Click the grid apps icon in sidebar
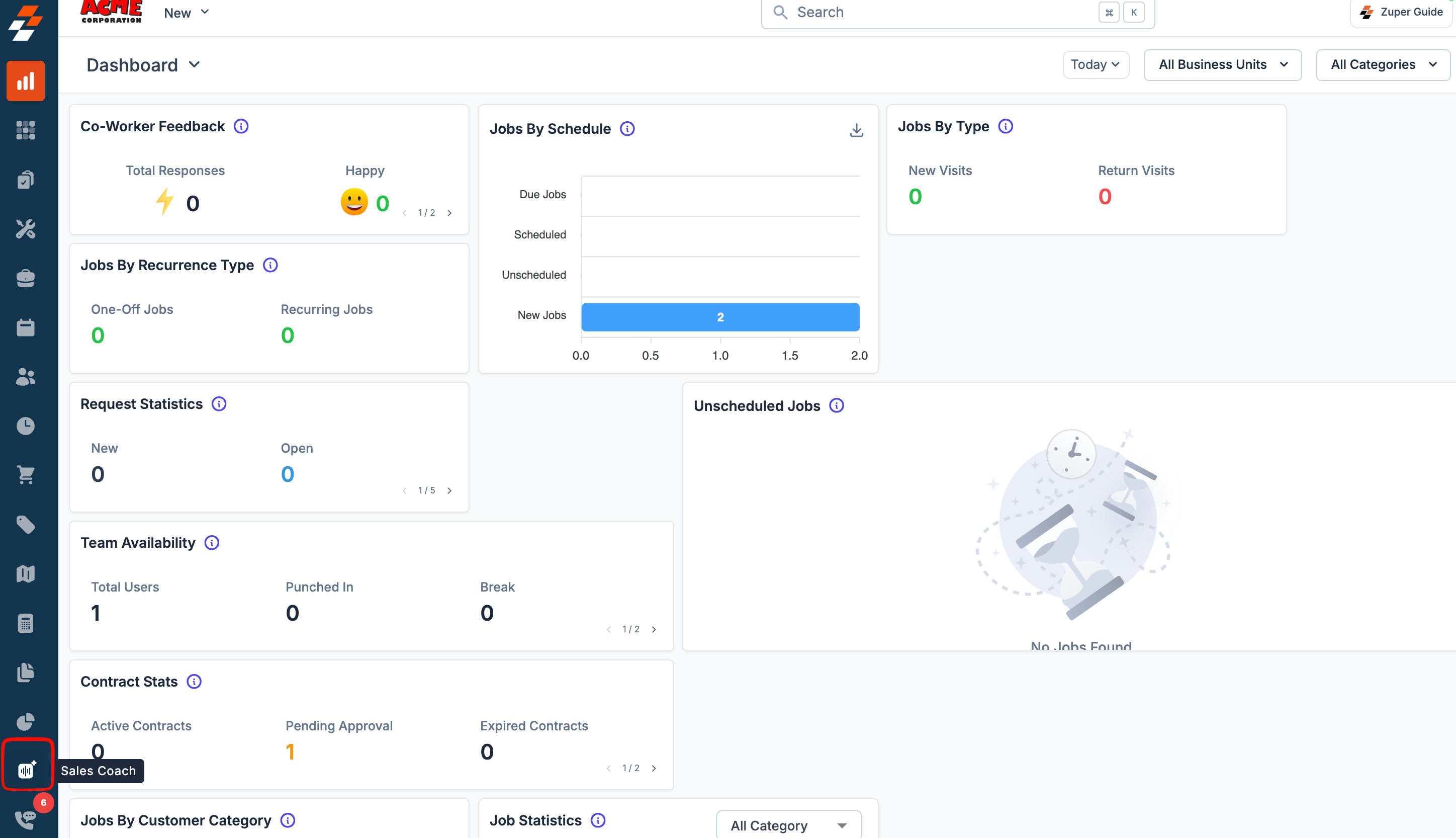The width and height of the screenshot is (1456, 838). [25, 130]
